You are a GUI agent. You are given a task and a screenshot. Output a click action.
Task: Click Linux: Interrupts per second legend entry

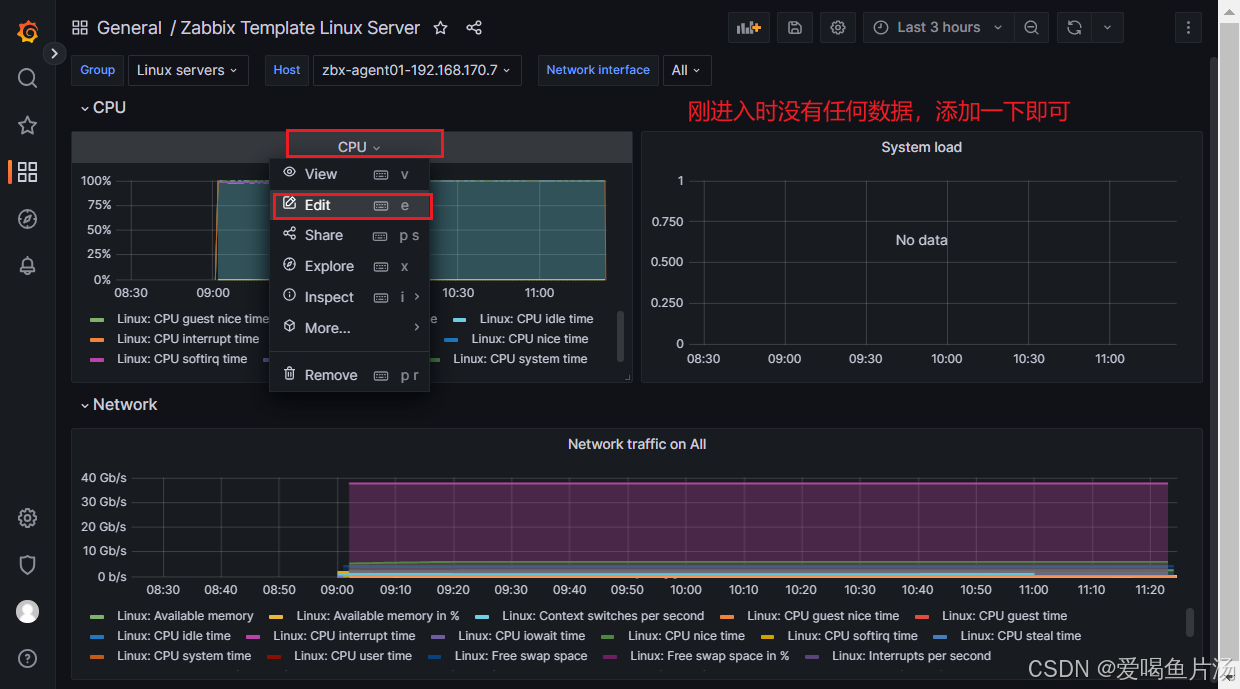[x=911, y=656]
